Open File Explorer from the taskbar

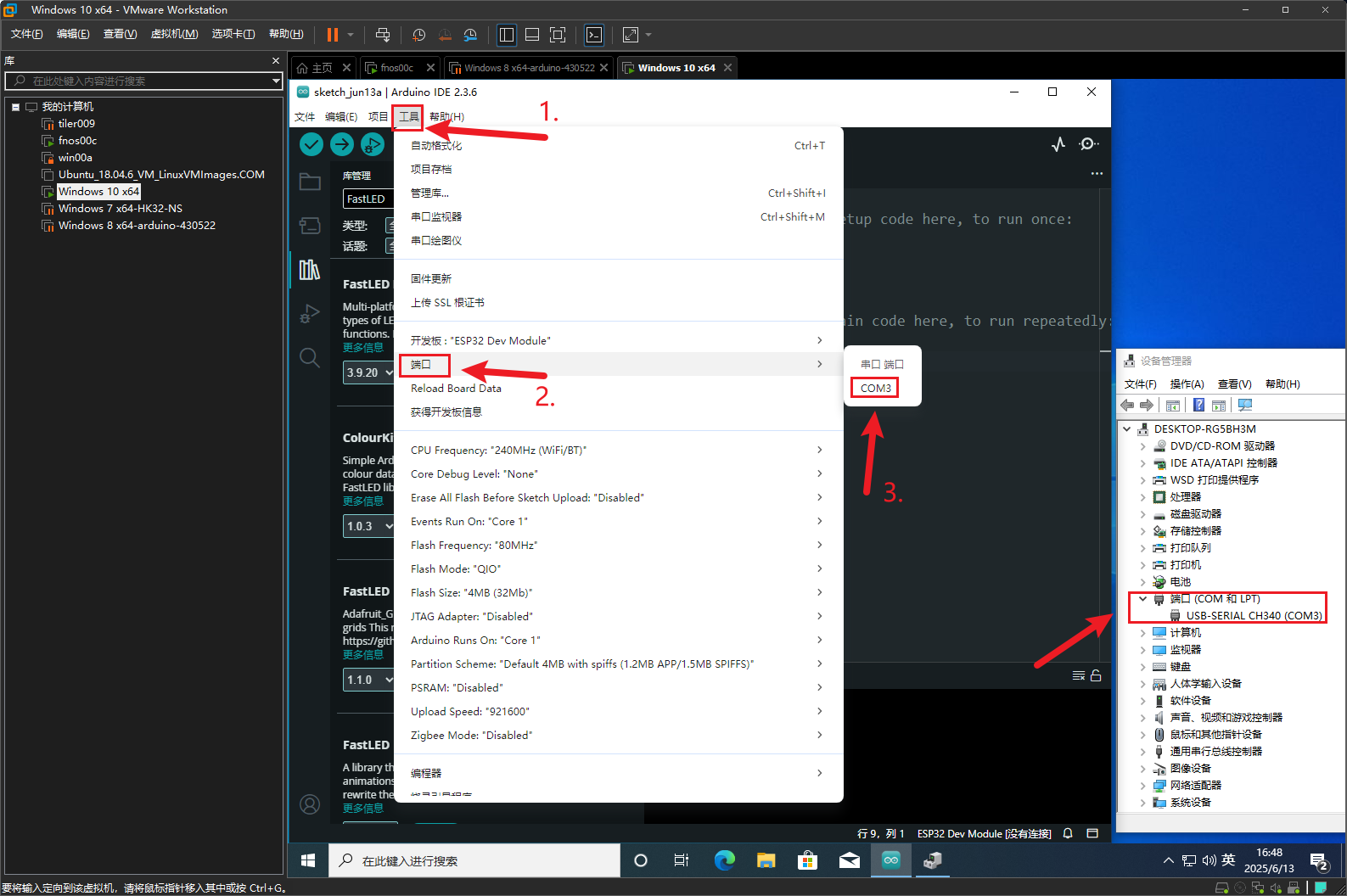[766, 860]
